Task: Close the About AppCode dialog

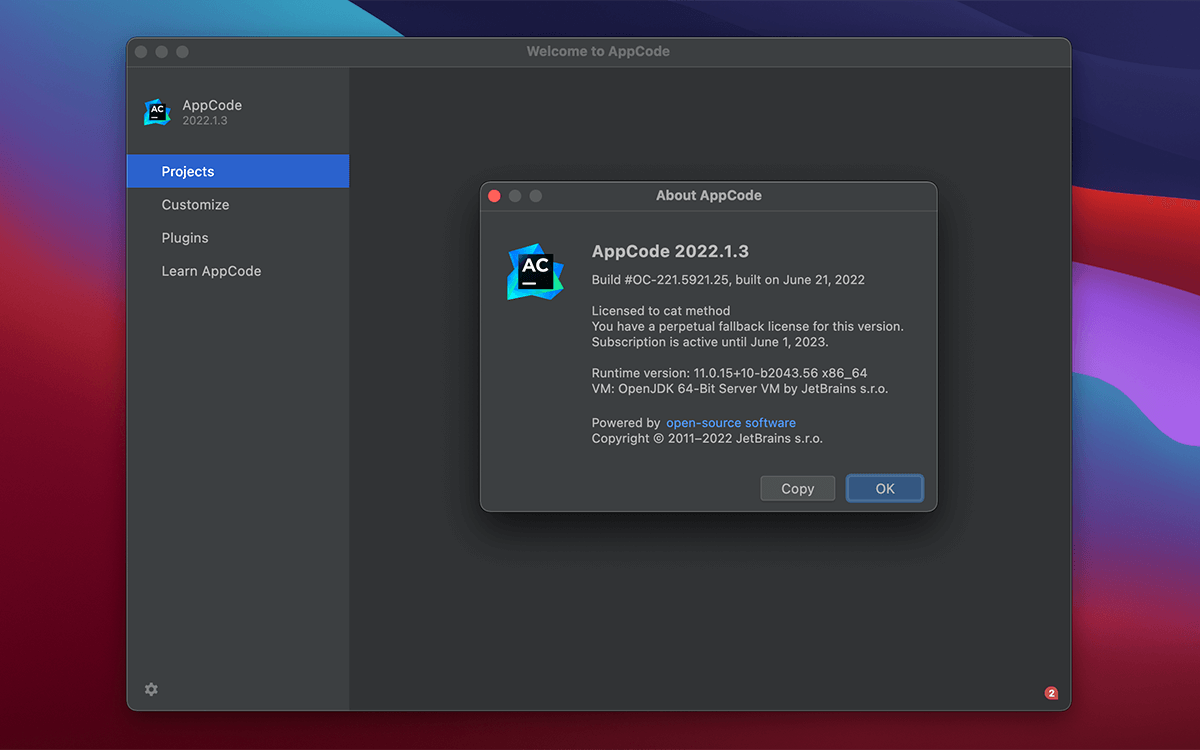Action: pos(494,196)
